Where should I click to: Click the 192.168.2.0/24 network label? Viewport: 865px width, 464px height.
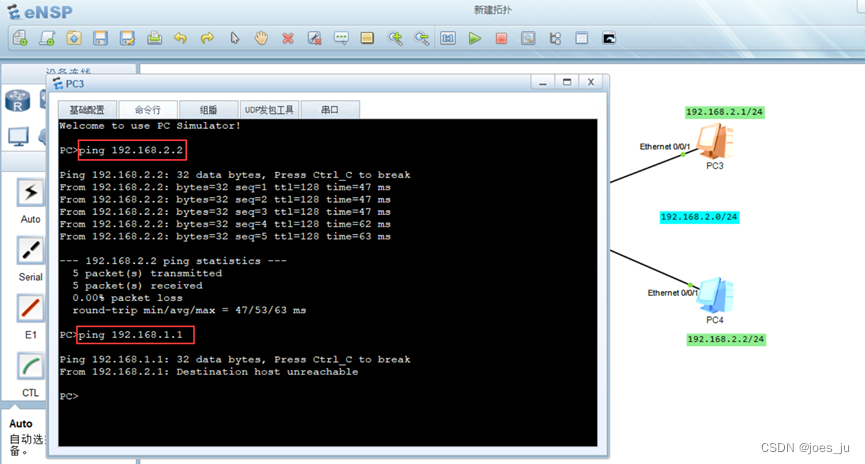[x=699, y=217]
